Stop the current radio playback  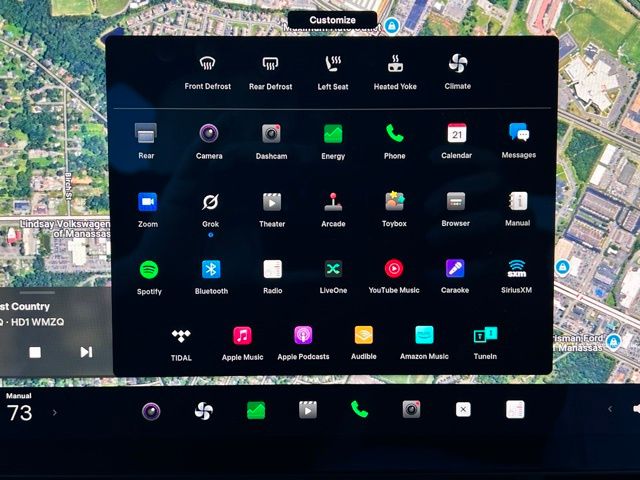point(35,352)
